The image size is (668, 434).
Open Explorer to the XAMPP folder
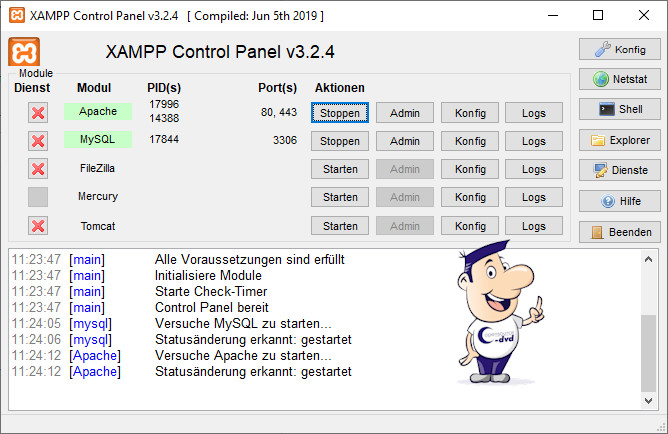[619, 141]
